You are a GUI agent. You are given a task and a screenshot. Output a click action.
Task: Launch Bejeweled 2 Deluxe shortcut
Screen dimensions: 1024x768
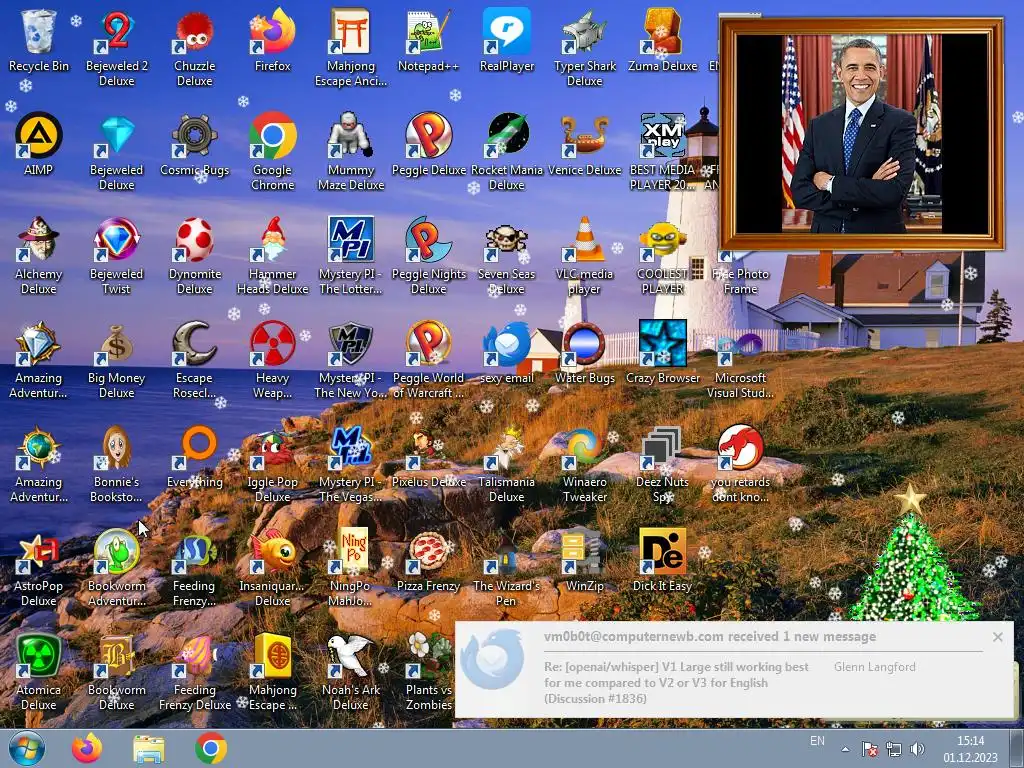click(x=116, y=47)
